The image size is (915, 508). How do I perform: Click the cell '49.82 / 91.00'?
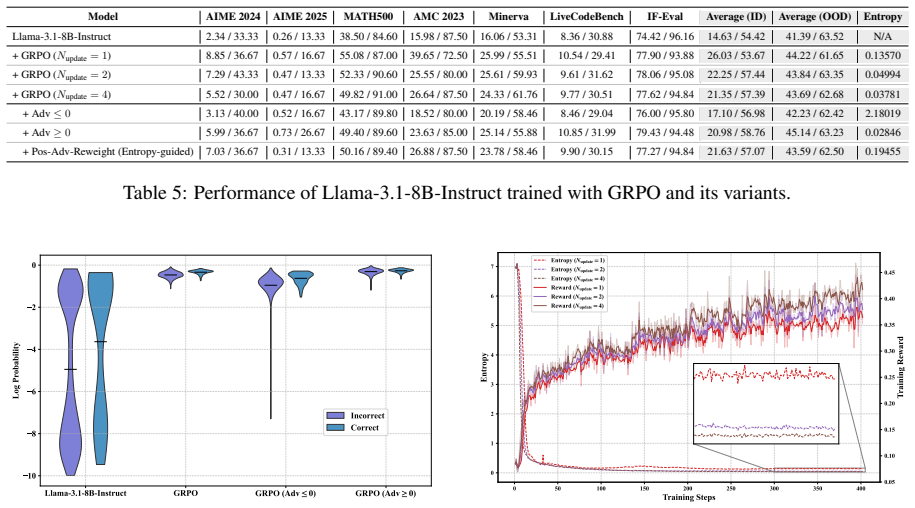click(368, 94)
